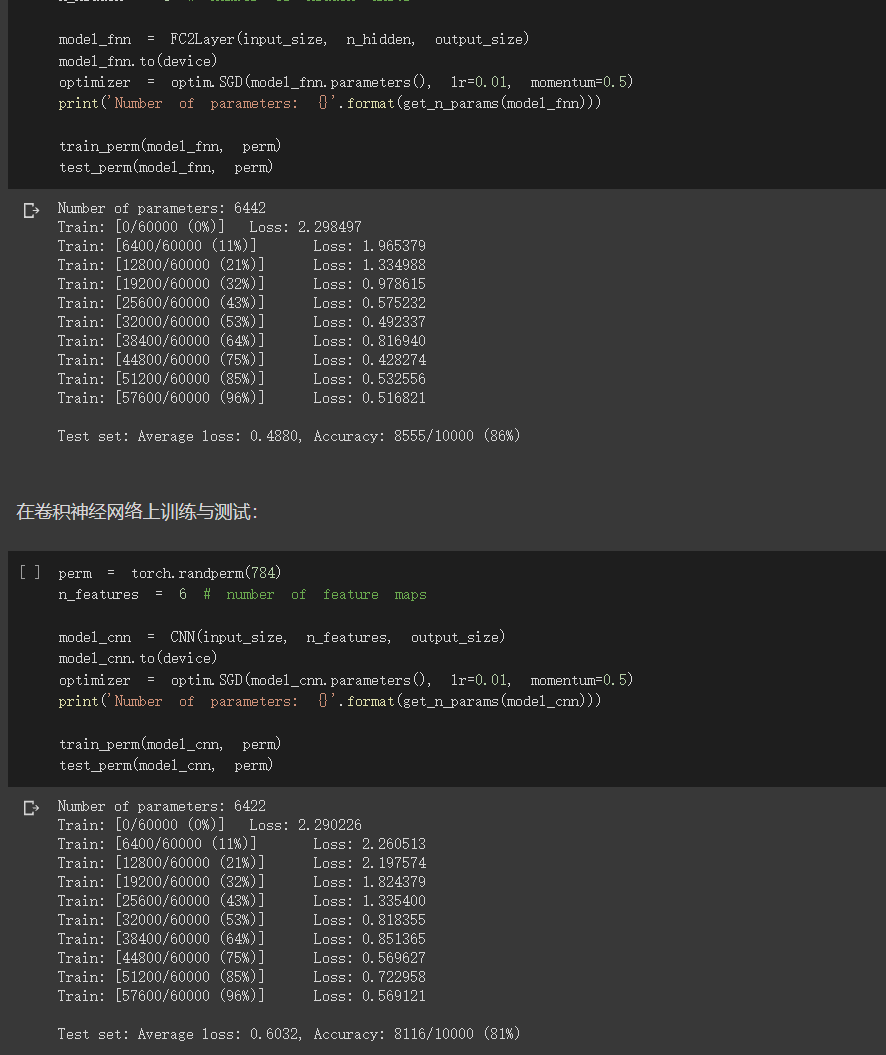The image size is (886, 1055).
Task: Click the 81% accuracy test set result
Action: tap(289, 1034)
